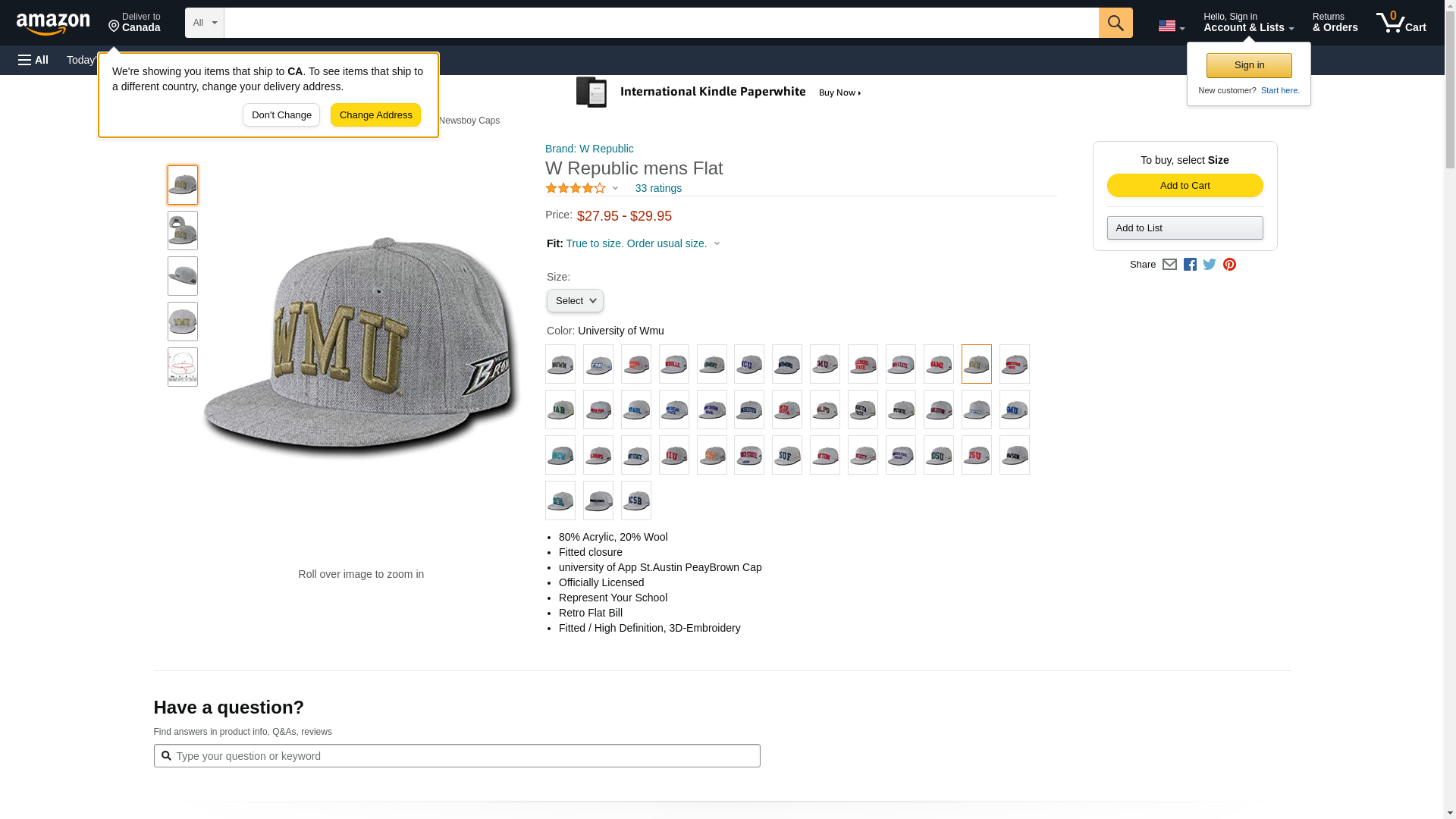Share the product on Twitter
The image size is (1456, 819).
point(1210,265)
